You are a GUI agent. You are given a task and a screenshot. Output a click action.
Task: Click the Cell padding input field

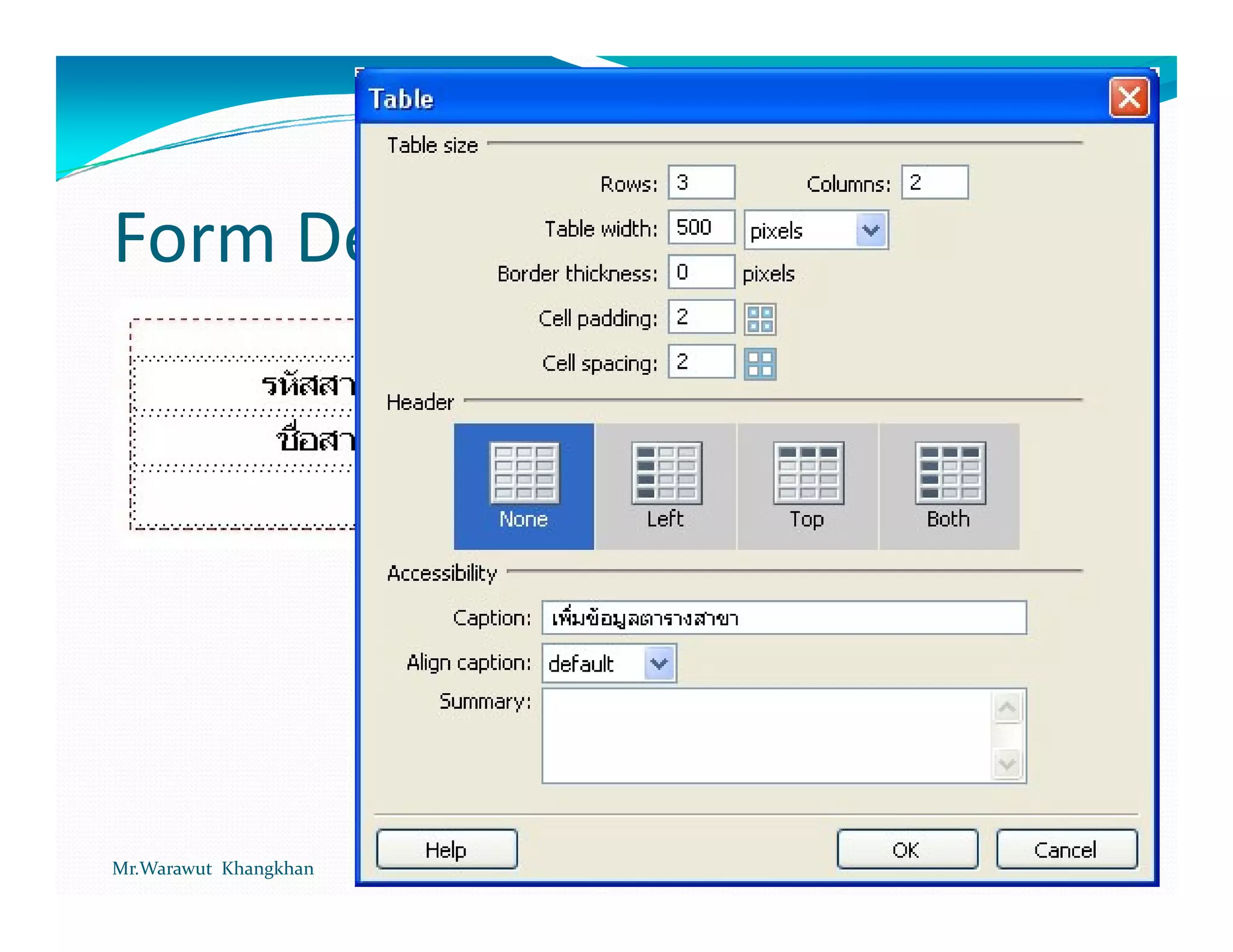(x=701, y=317)
